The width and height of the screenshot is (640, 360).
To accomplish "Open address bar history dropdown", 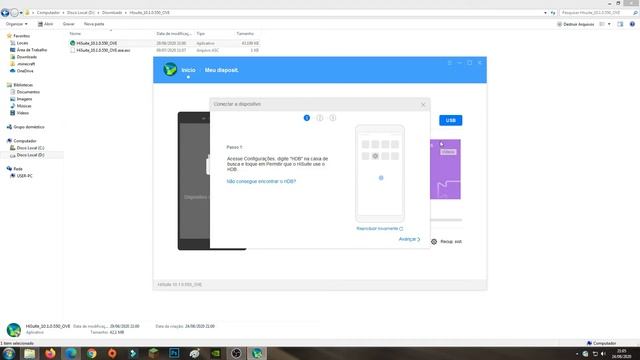I will 545,13.
